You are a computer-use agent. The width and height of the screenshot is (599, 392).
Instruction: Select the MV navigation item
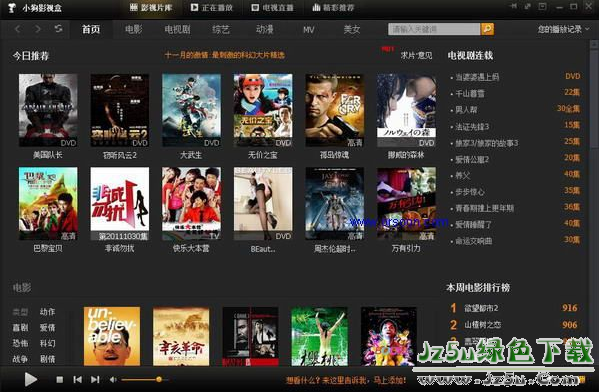click(308, 29)
